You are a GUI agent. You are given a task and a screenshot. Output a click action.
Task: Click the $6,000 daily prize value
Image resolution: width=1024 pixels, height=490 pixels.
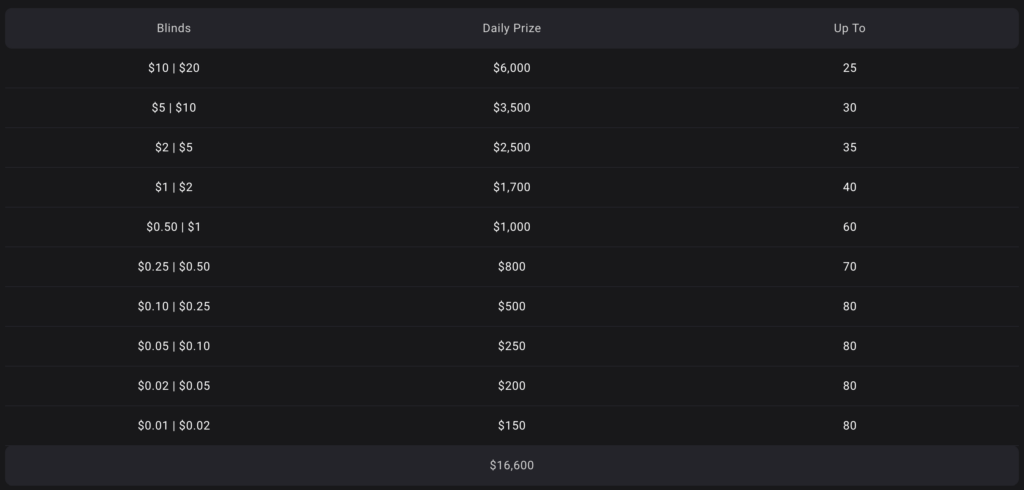point(511,68)
